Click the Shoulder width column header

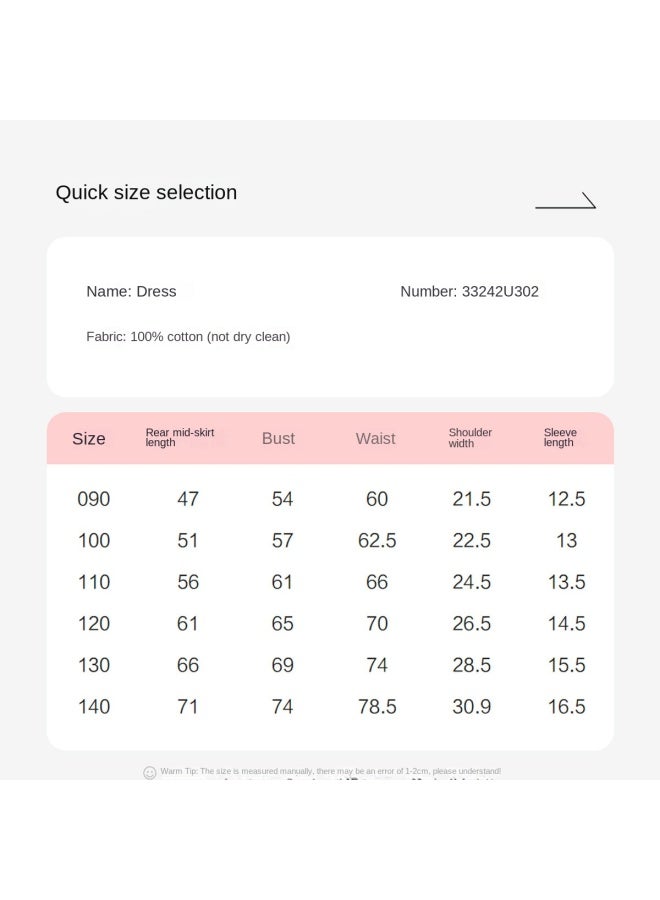click(x=470, y=437)
